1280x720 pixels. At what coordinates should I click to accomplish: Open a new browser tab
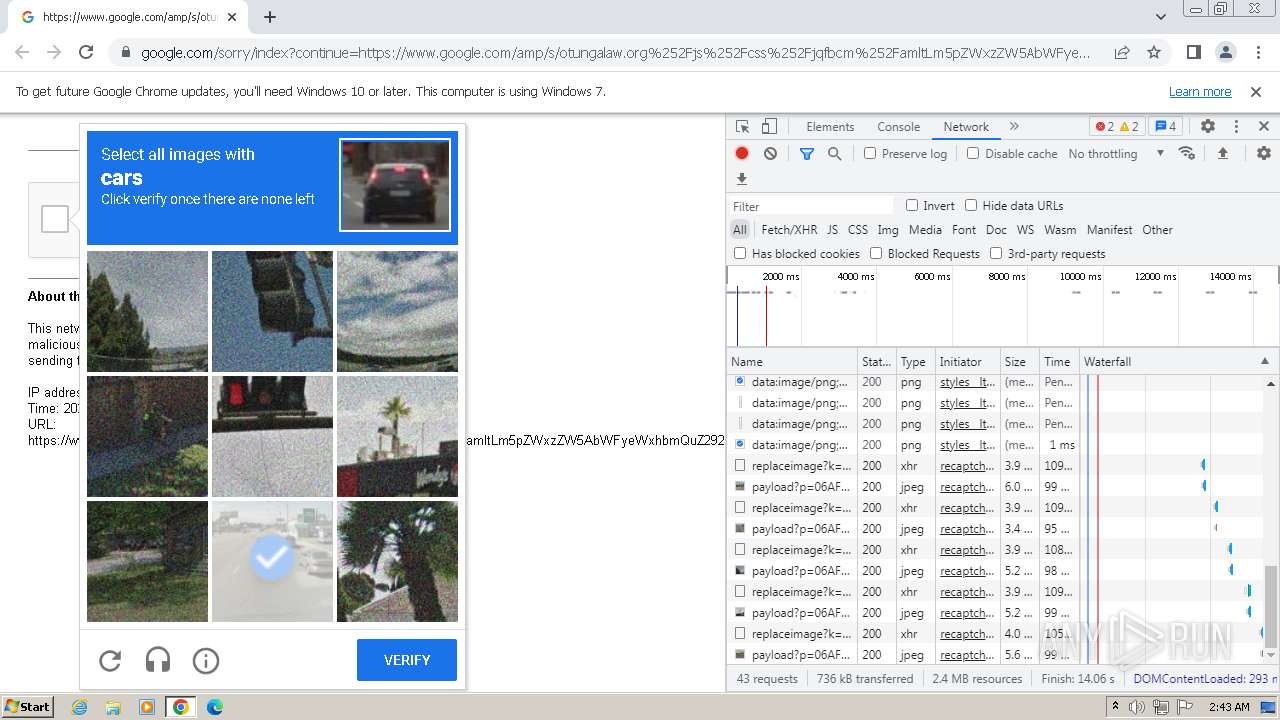pyautogui.click(x=270, y=17)
